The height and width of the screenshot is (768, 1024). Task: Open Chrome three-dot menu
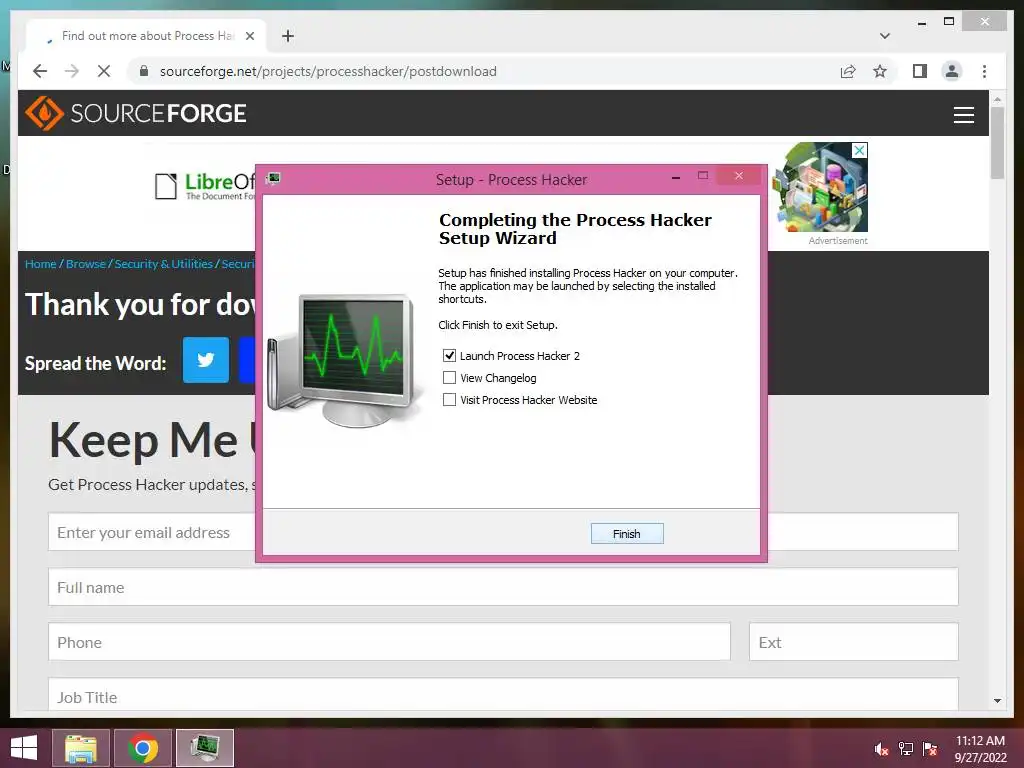coord(984,71)
